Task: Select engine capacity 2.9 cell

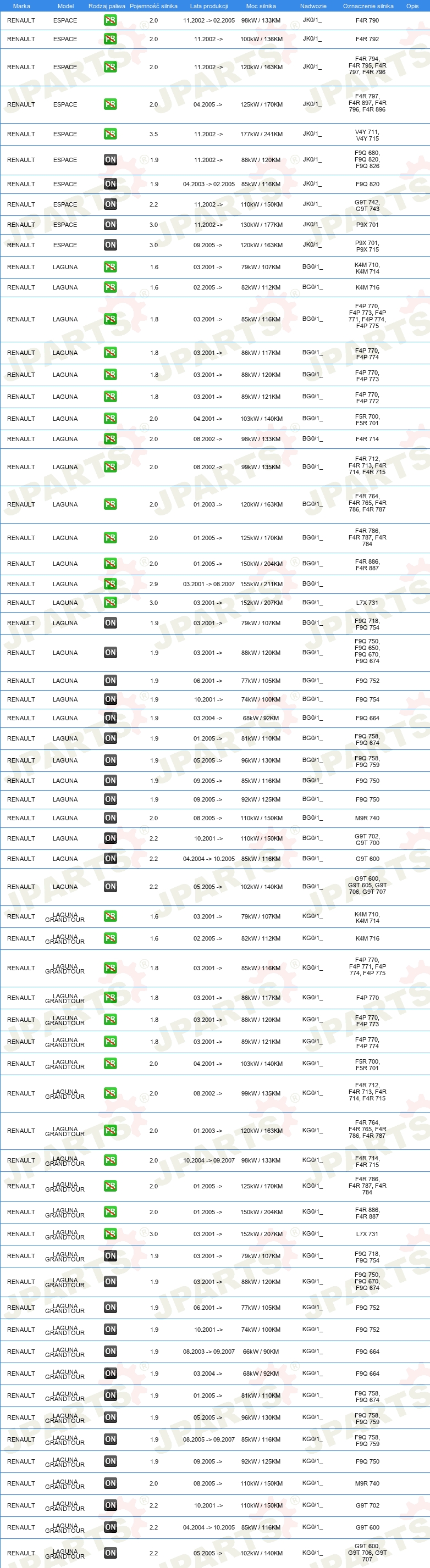Action: tap(153, 583)
